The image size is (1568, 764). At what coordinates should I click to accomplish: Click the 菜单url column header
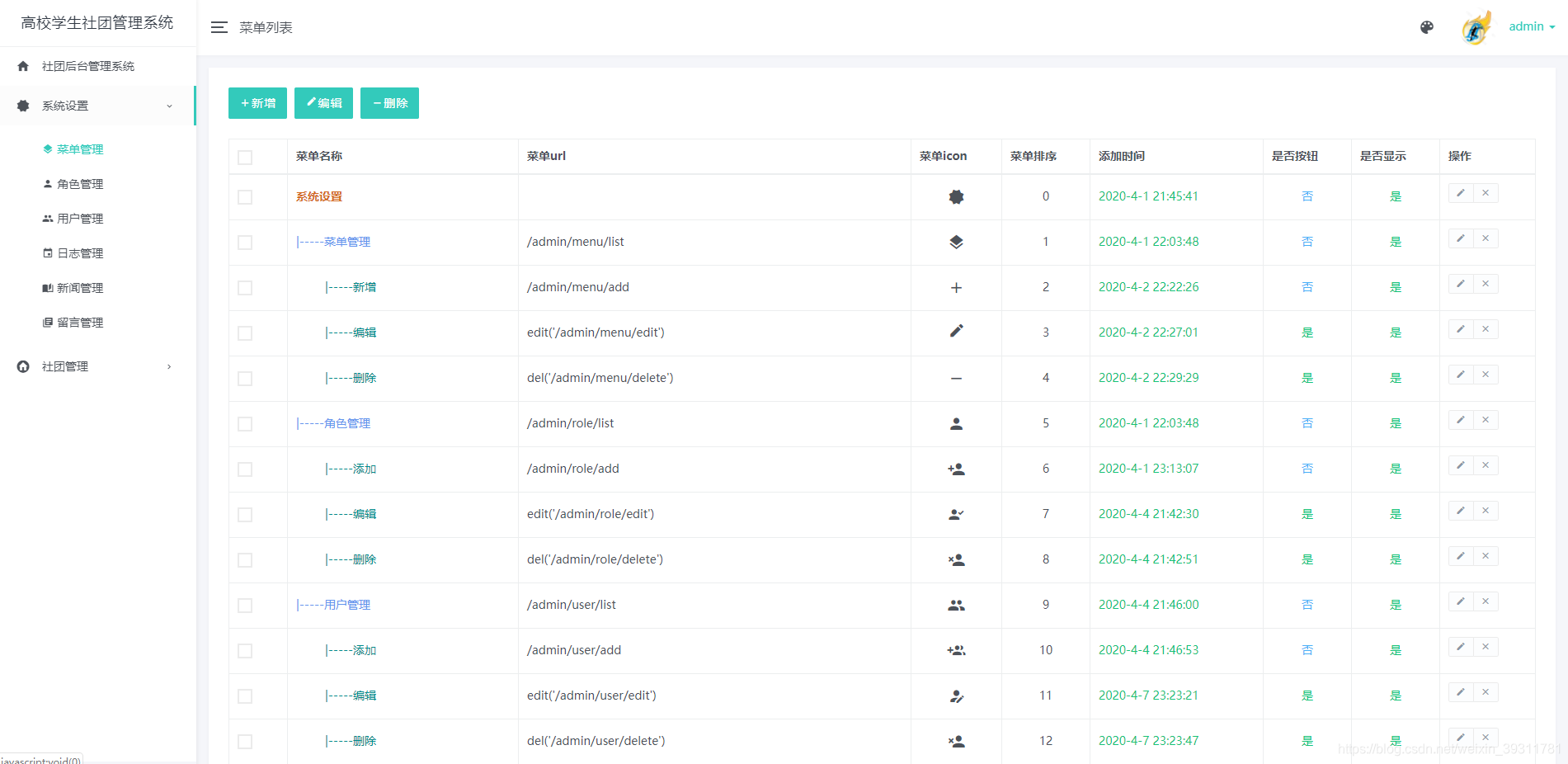546,156
